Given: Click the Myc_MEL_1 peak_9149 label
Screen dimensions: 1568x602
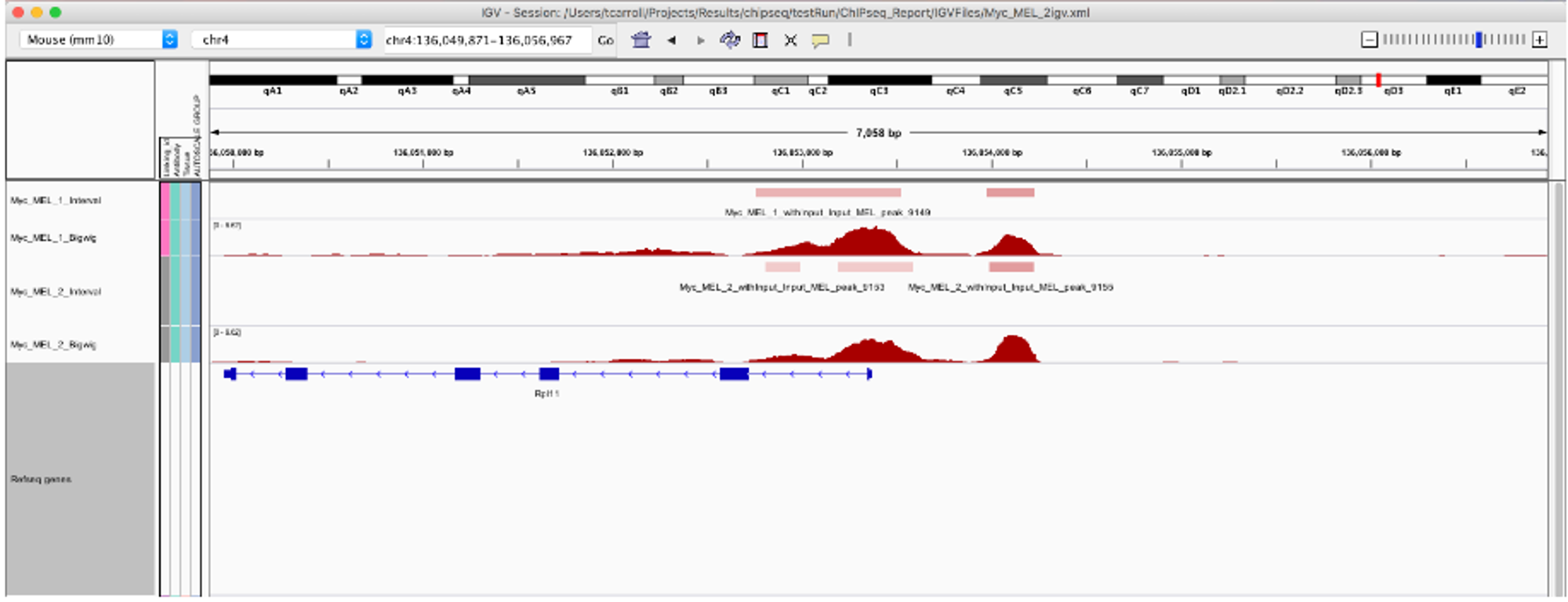Looking at the screenshot, I should [x=828, y=212].
